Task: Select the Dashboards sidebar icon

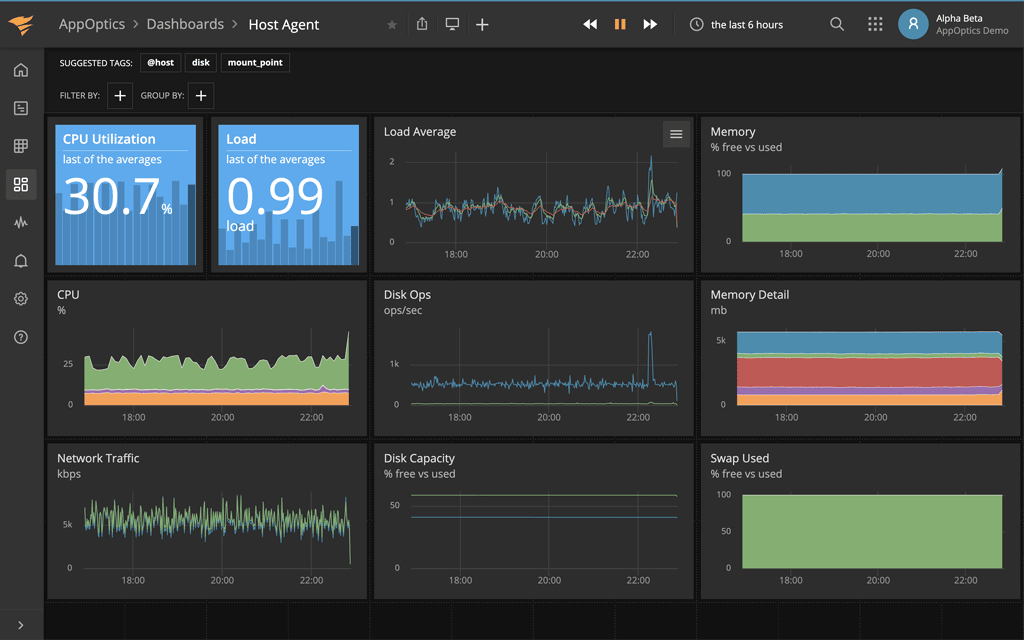Action: [x=21, y=184]
